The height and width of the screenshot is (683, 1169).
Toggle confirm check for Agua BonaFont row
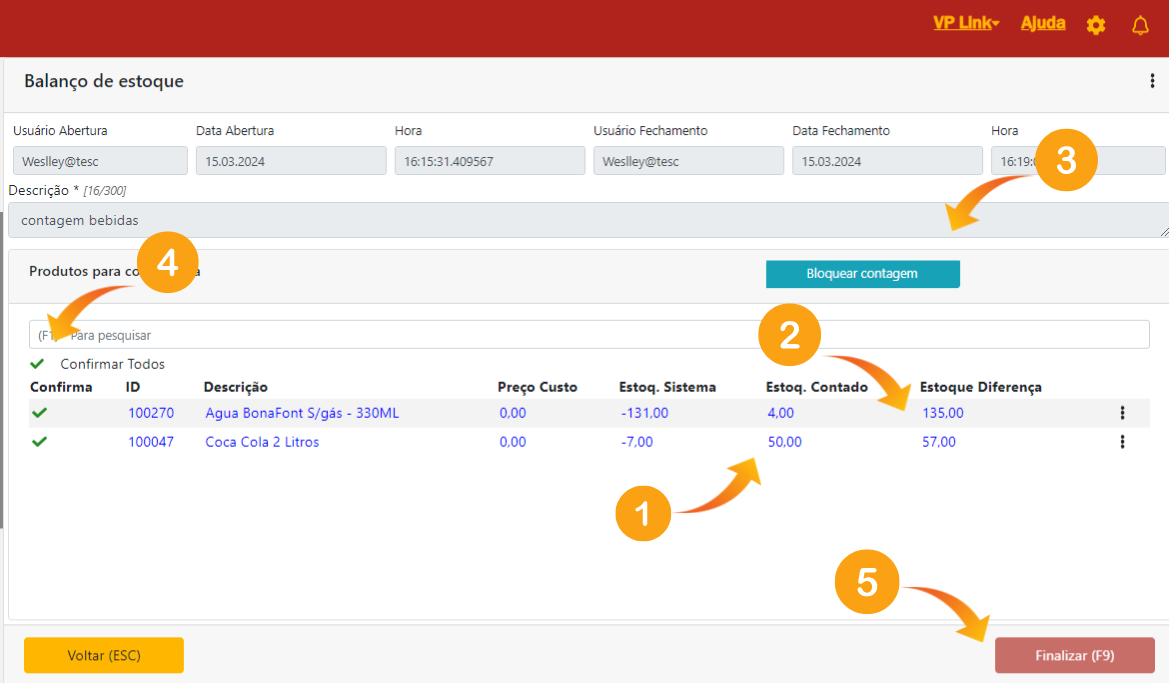pos(39,413)
